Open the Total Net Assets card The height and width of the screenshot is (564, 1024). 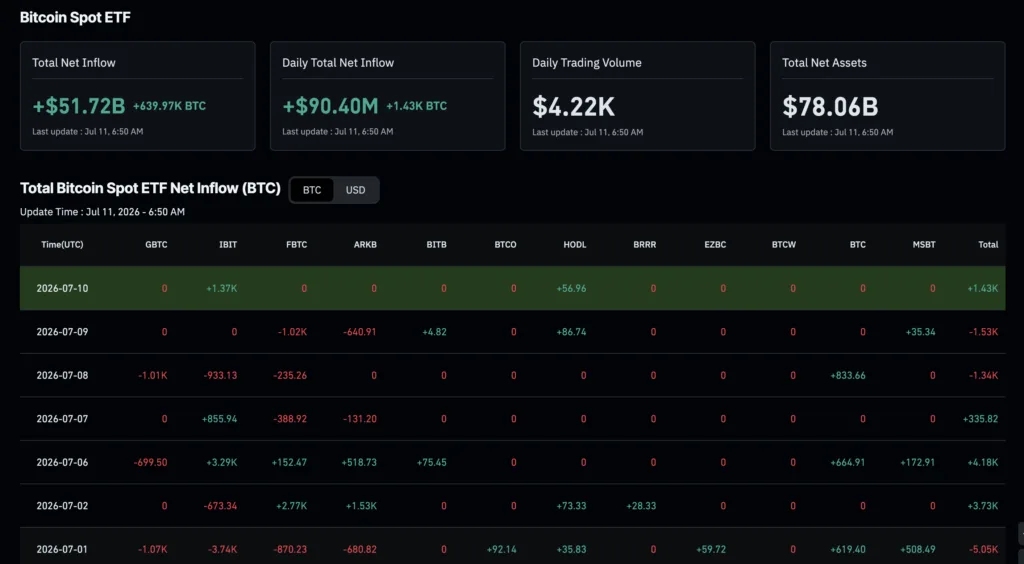(x=888, y=96)
